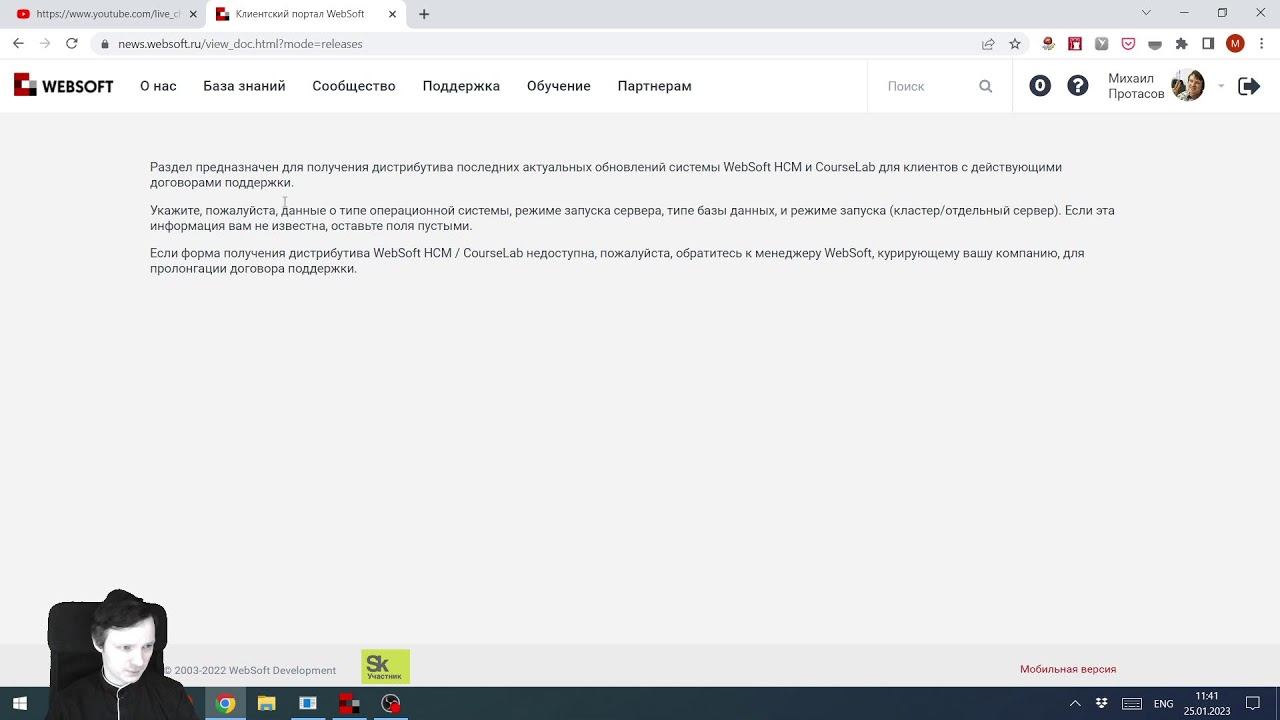Screen dimensions: 1280x720
Task: Focus the Поиск search field
Action: coord(928,86)
